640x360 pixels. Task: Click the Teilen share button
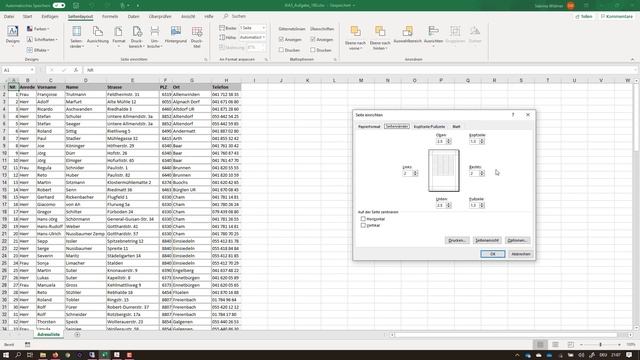[x=584, y=16]
